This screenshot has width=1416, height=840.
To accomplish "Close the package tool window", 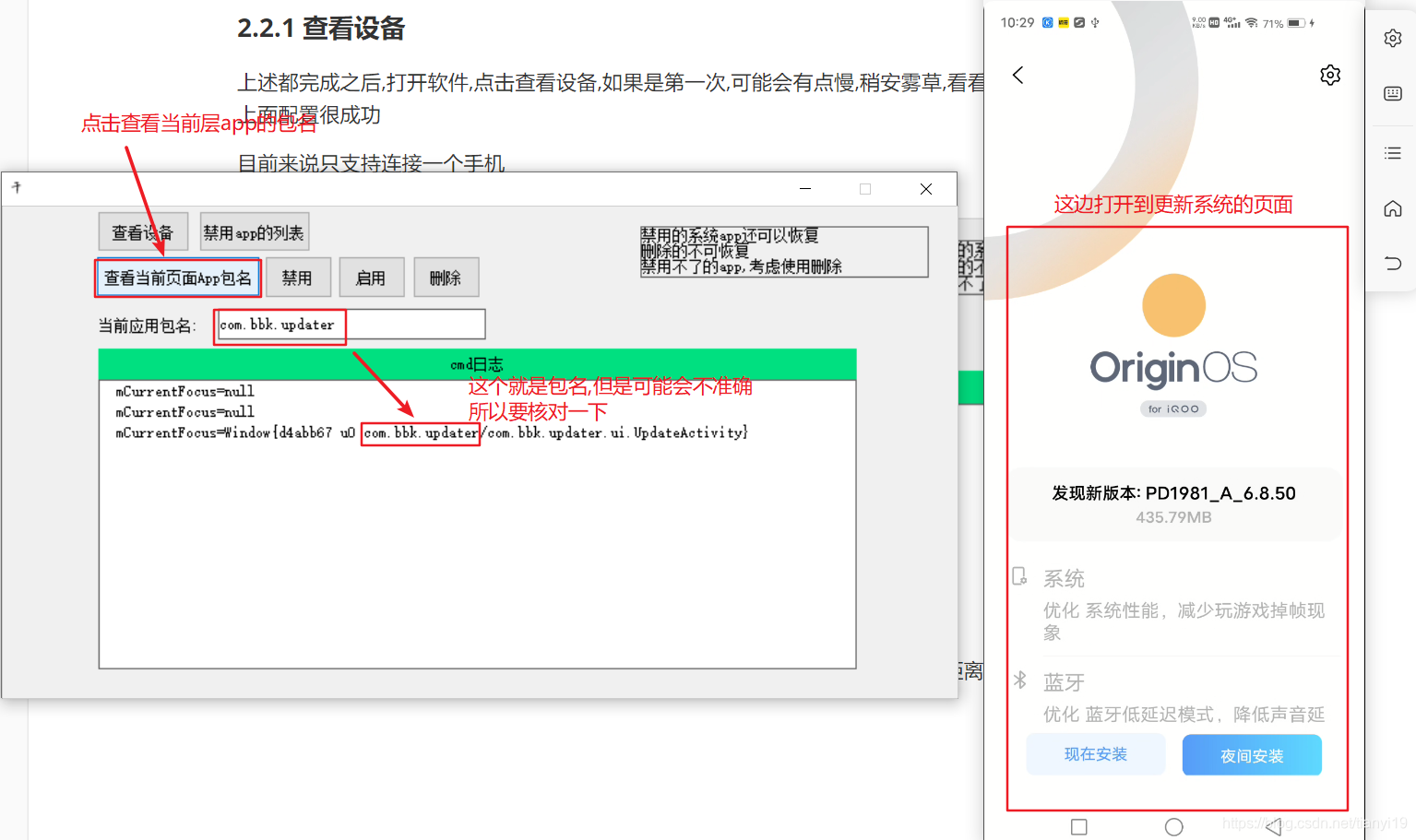I will pyautogui.click(x=926, y=188).
